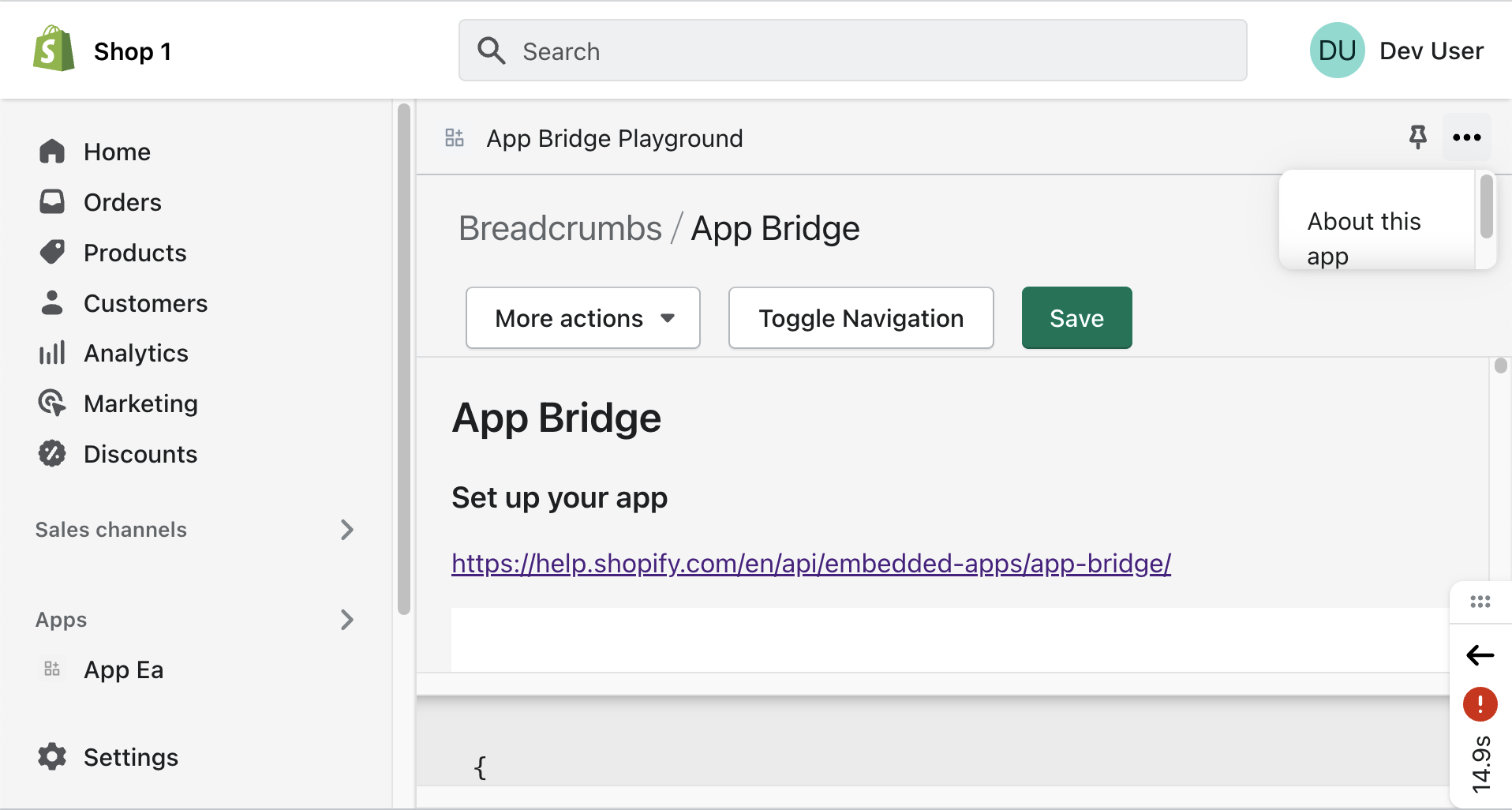Click the Shopify logo
Viewport: 1512px width, 810px height.
(52, 47)
